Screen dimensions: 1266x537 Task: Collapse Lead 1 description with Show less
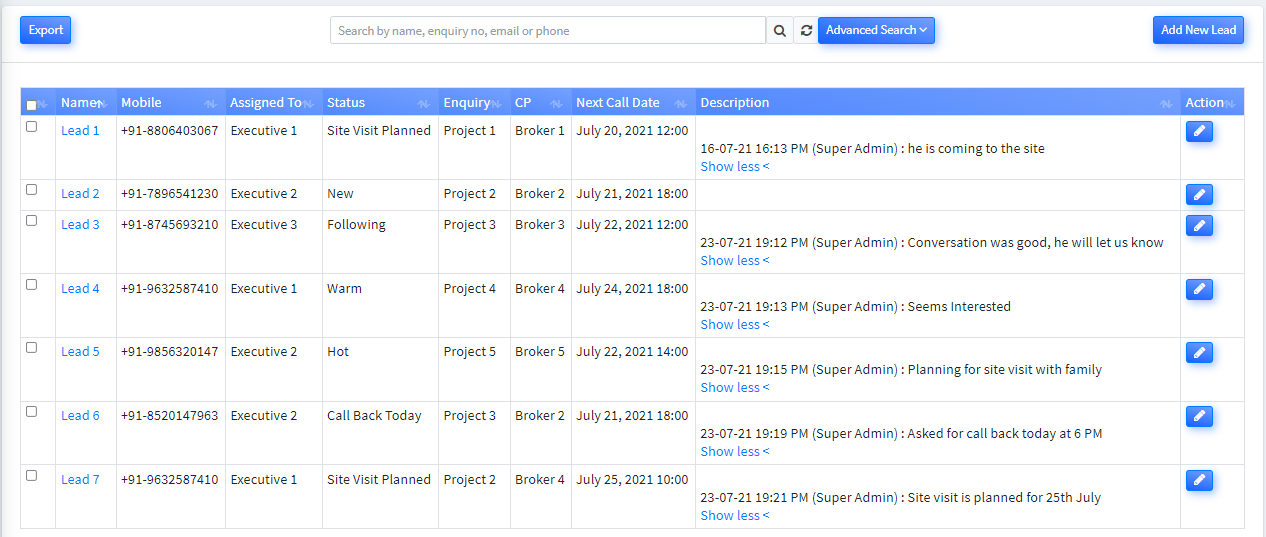click(x=735, y=166)
